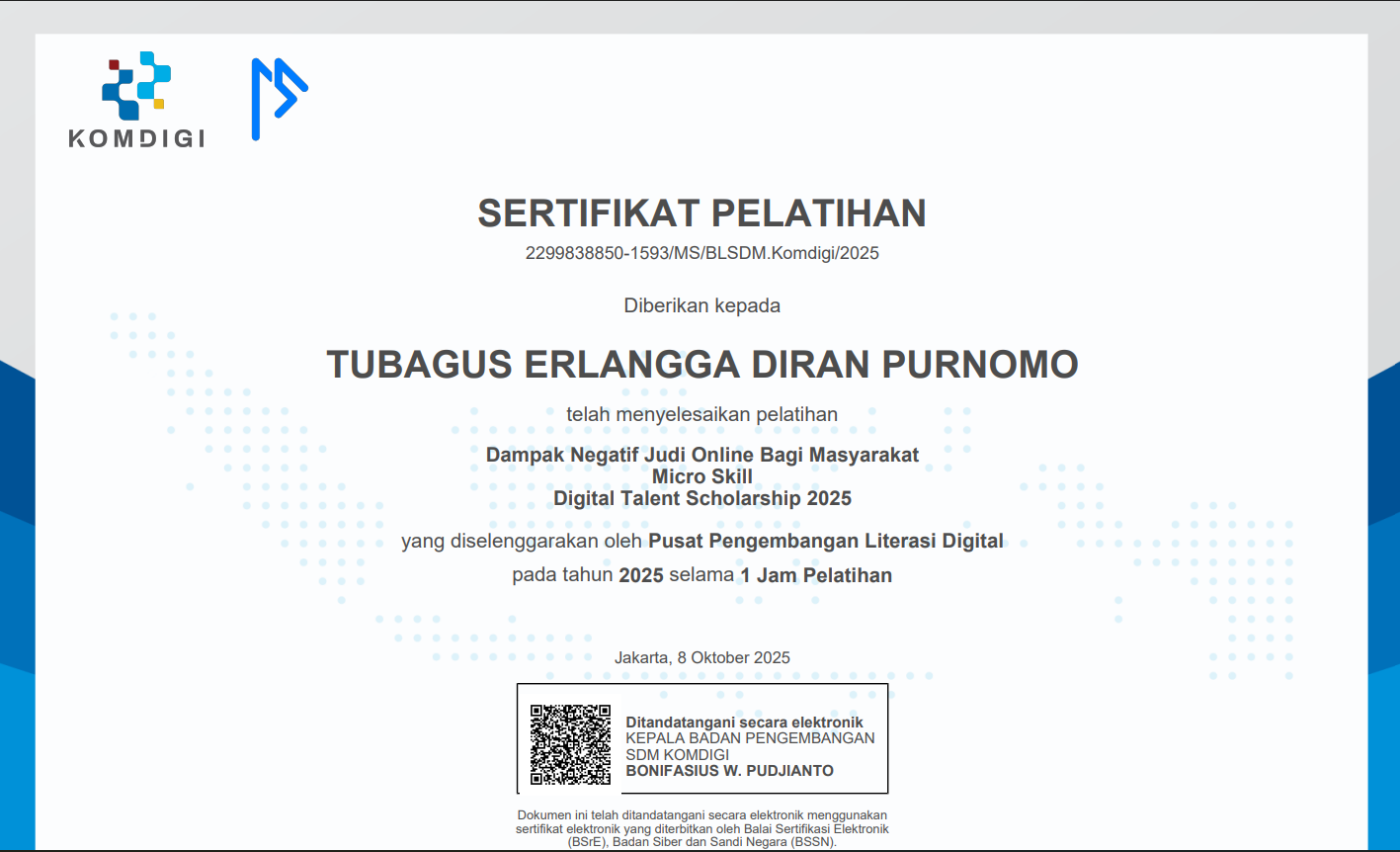This screenshot has height=852, width=1400.
Task: Select the signature verification box
Action: pyautogui.click(x=703, y=738)
